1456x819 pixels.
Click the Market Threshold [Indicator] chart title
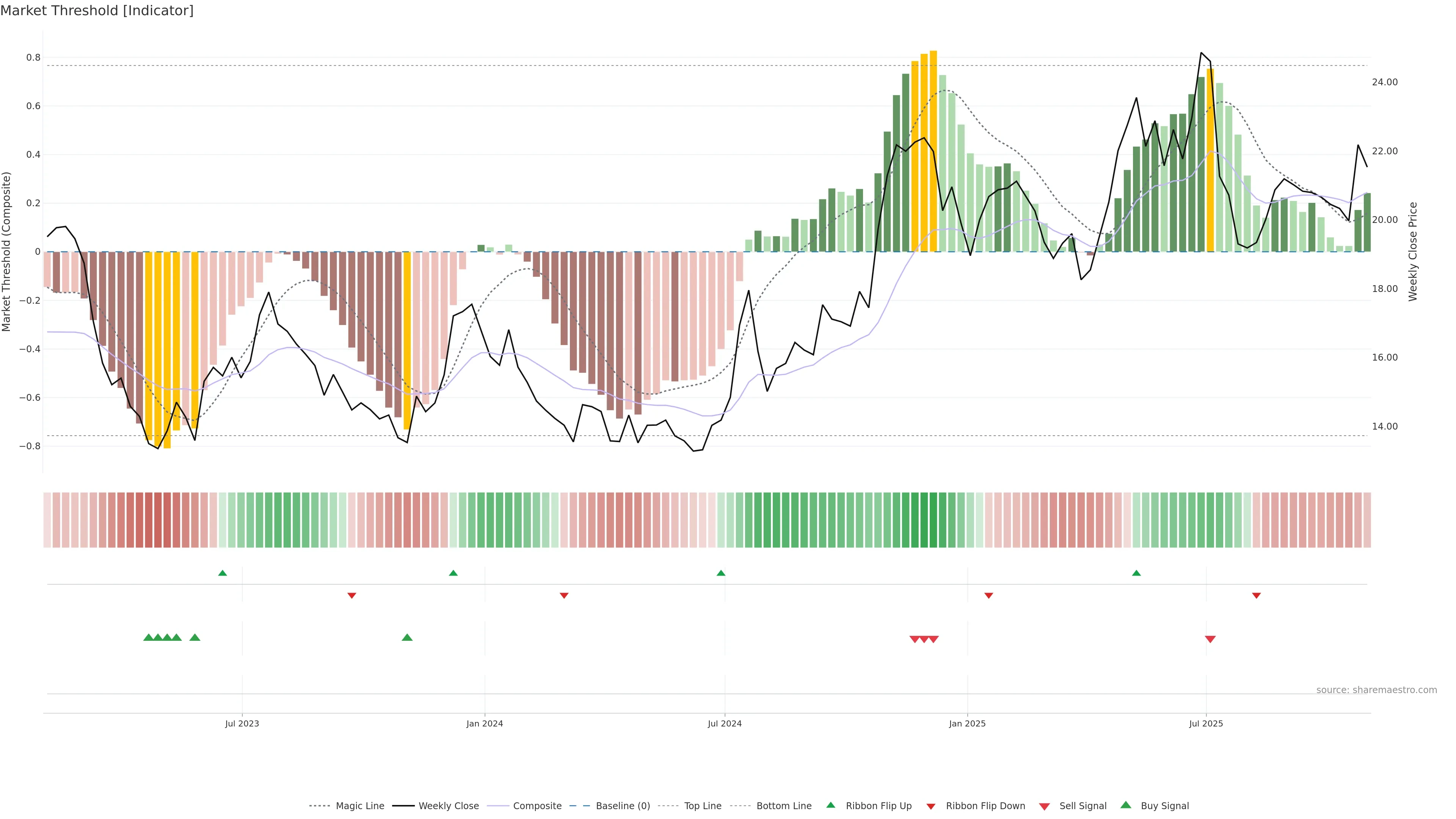pyautogui.click(x=97, y=11)
